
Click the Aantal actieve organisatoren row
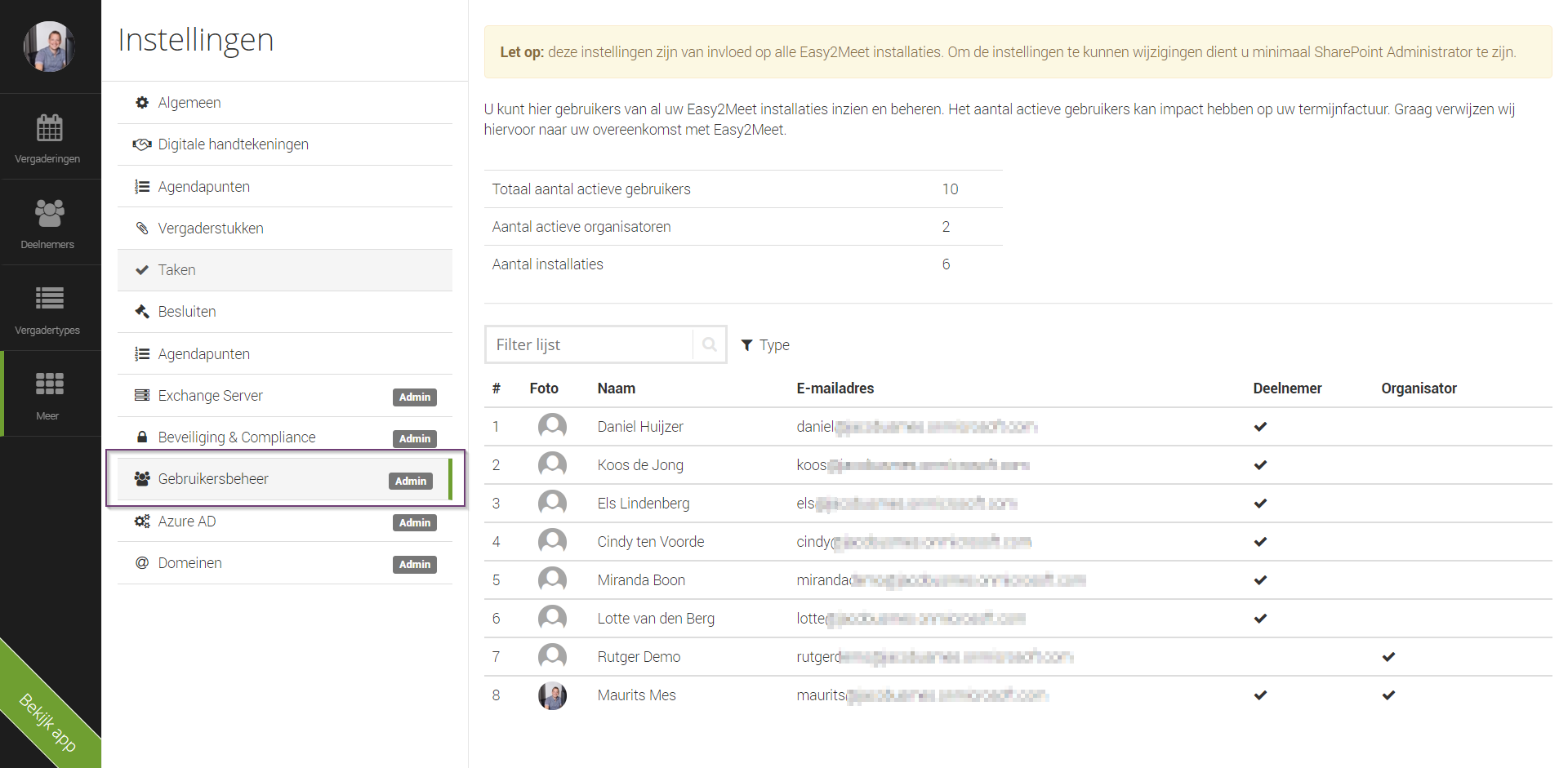click(743, 227)
